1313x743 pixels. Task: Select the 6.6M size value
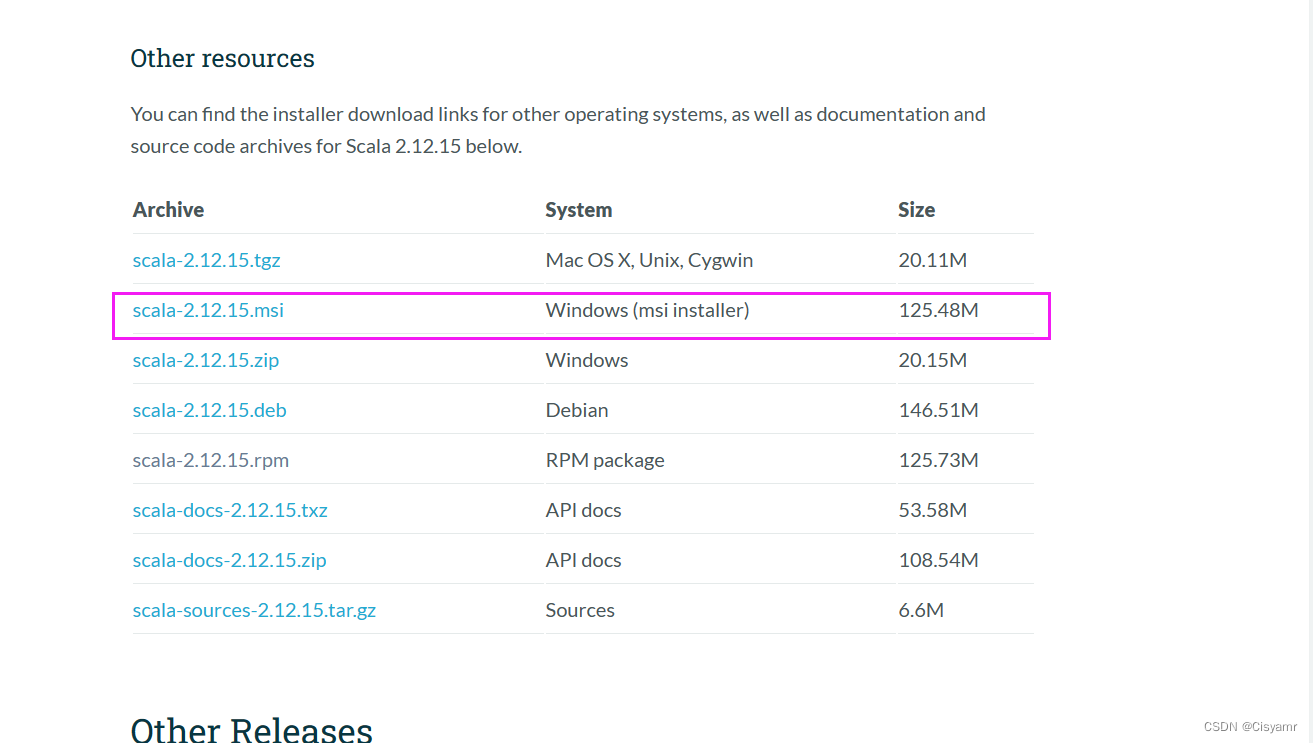pyautogui.click(x=921, y=610)
